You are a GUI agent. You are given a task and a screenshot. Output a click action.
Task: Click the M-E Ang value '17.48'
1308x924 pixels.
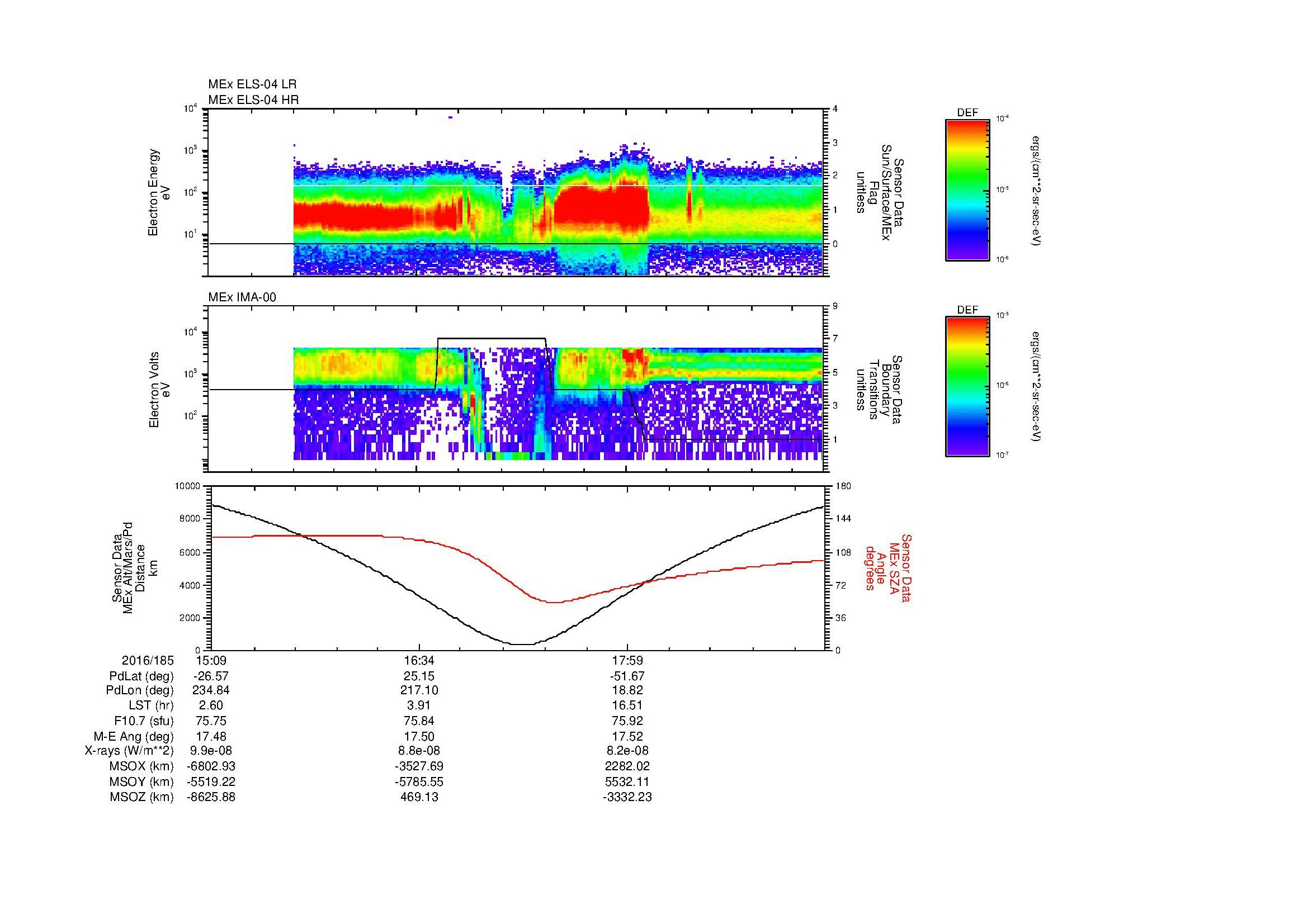211,736
